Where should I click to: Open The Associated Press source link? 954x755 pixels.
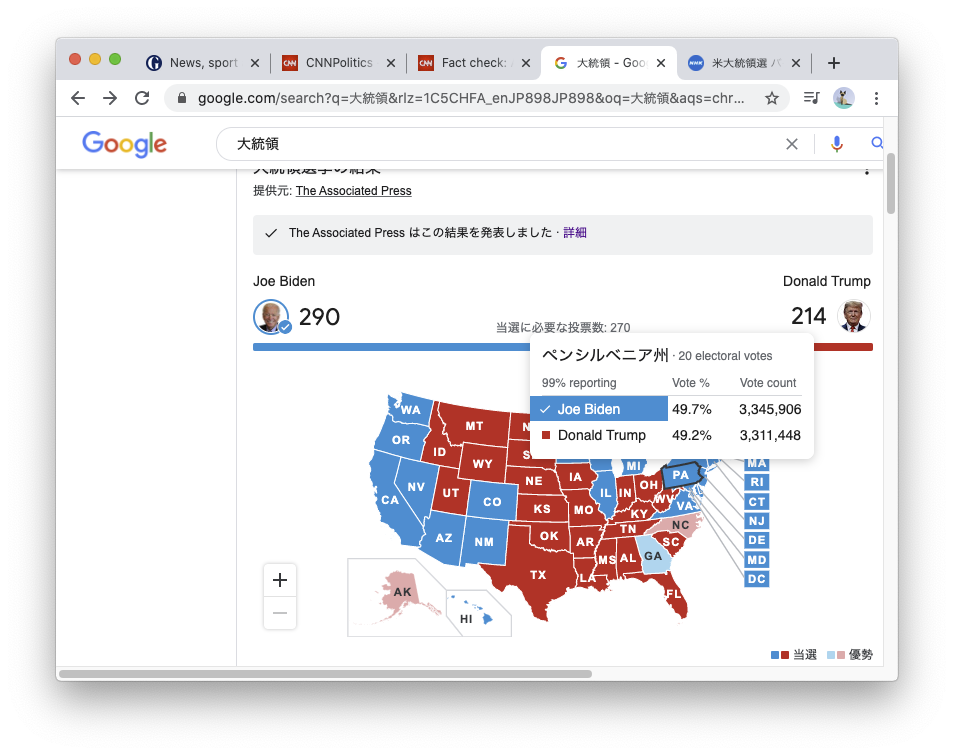point(353,191)
